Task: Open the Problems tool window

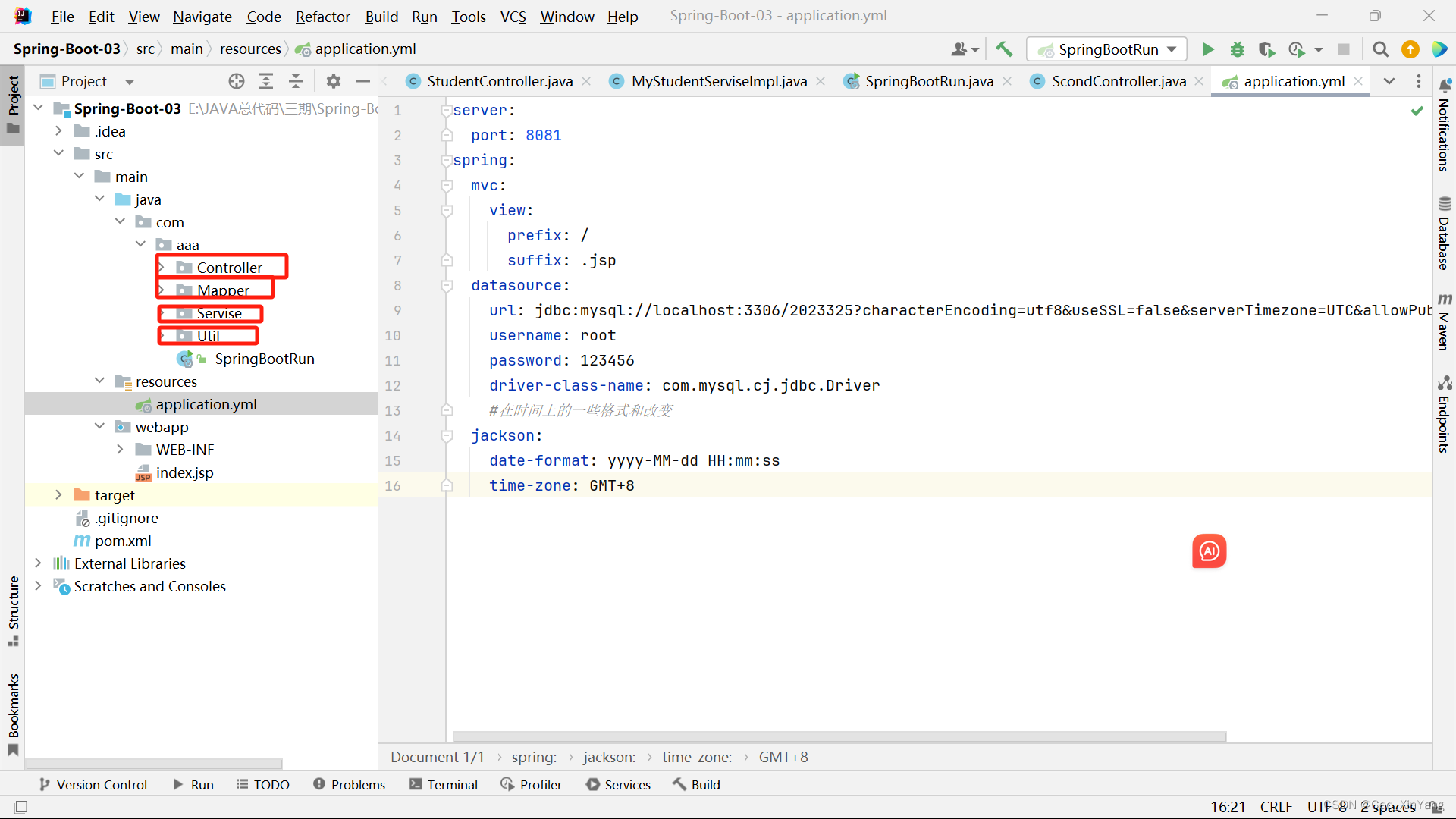Action: 349,785
